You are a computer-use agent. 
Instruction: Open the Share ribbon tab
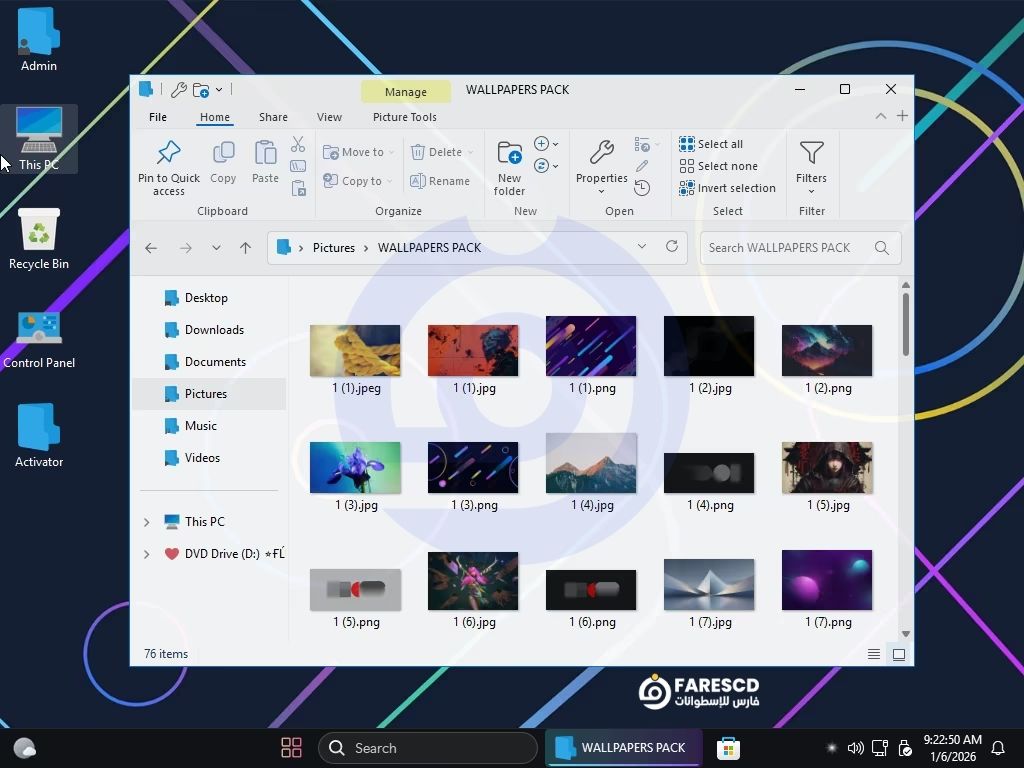tap(273, 117)
